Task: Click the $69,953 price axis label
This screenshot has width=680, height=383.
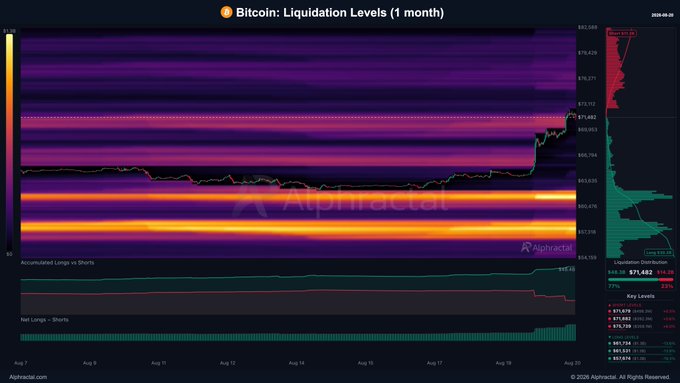Action: (587, 130)
